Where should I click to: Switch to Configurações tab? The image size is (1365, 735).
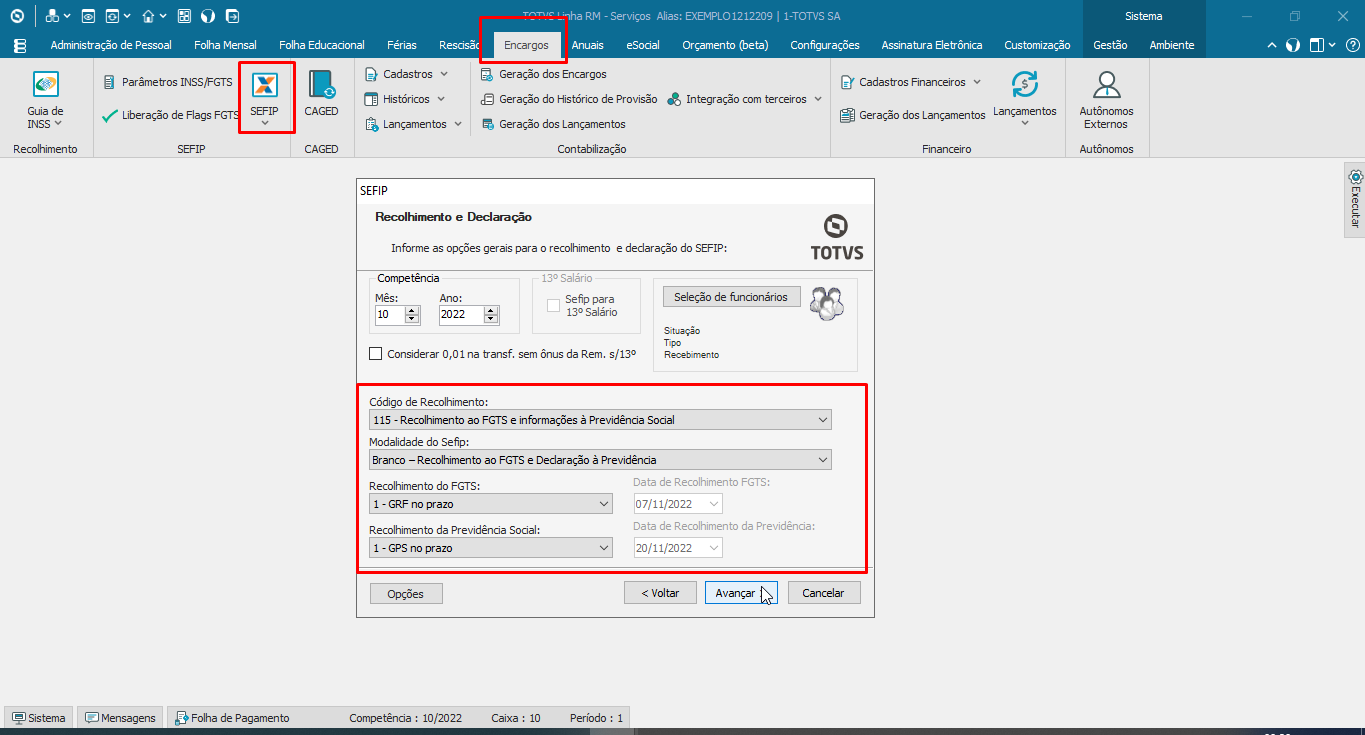pyautogui.click(x=825, y=45)
